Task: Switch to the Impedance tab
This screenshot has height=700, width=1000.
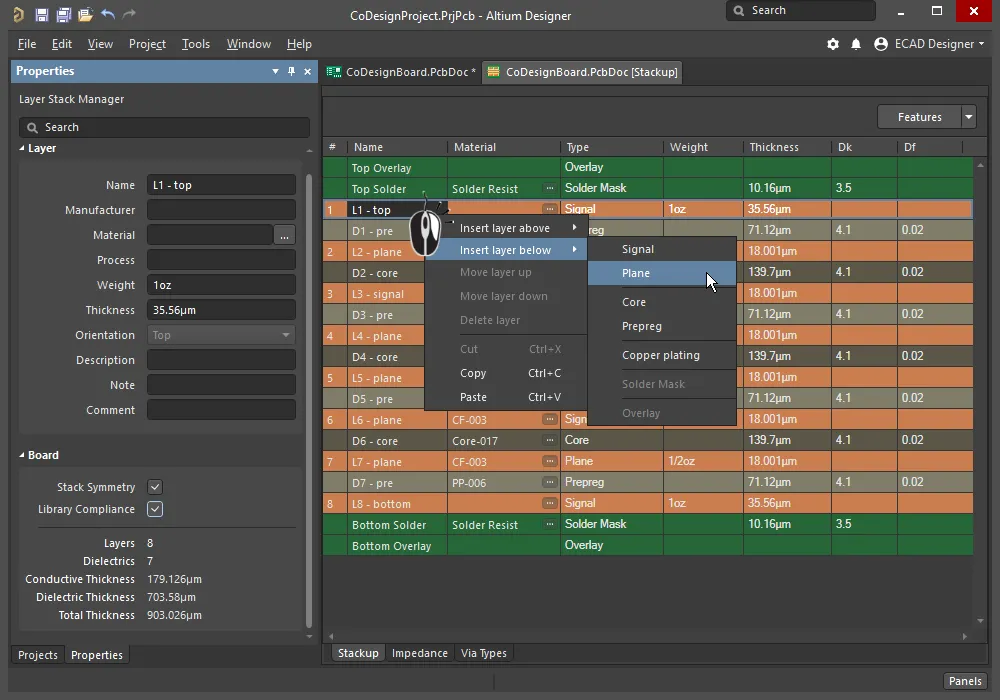Action: coord(419,653)
